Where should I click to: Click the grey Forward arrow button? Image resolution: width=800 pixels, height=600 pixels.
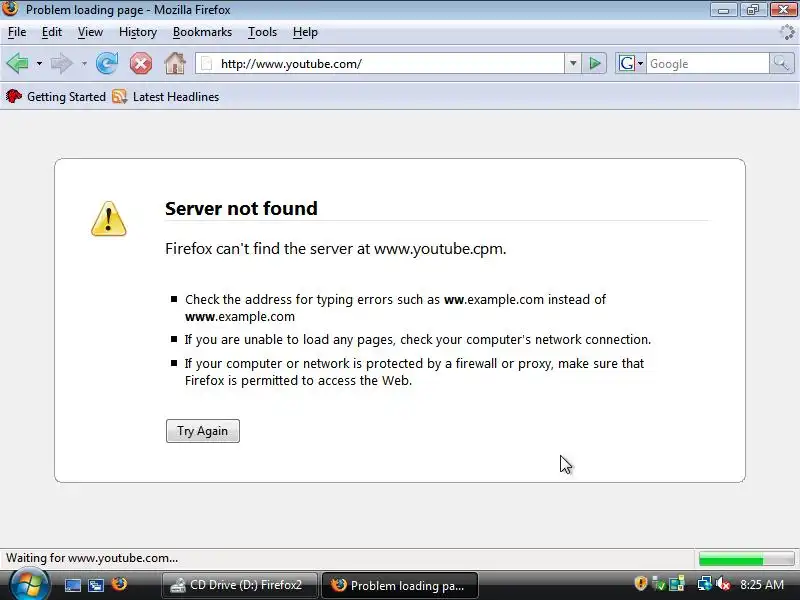[62, 64]
